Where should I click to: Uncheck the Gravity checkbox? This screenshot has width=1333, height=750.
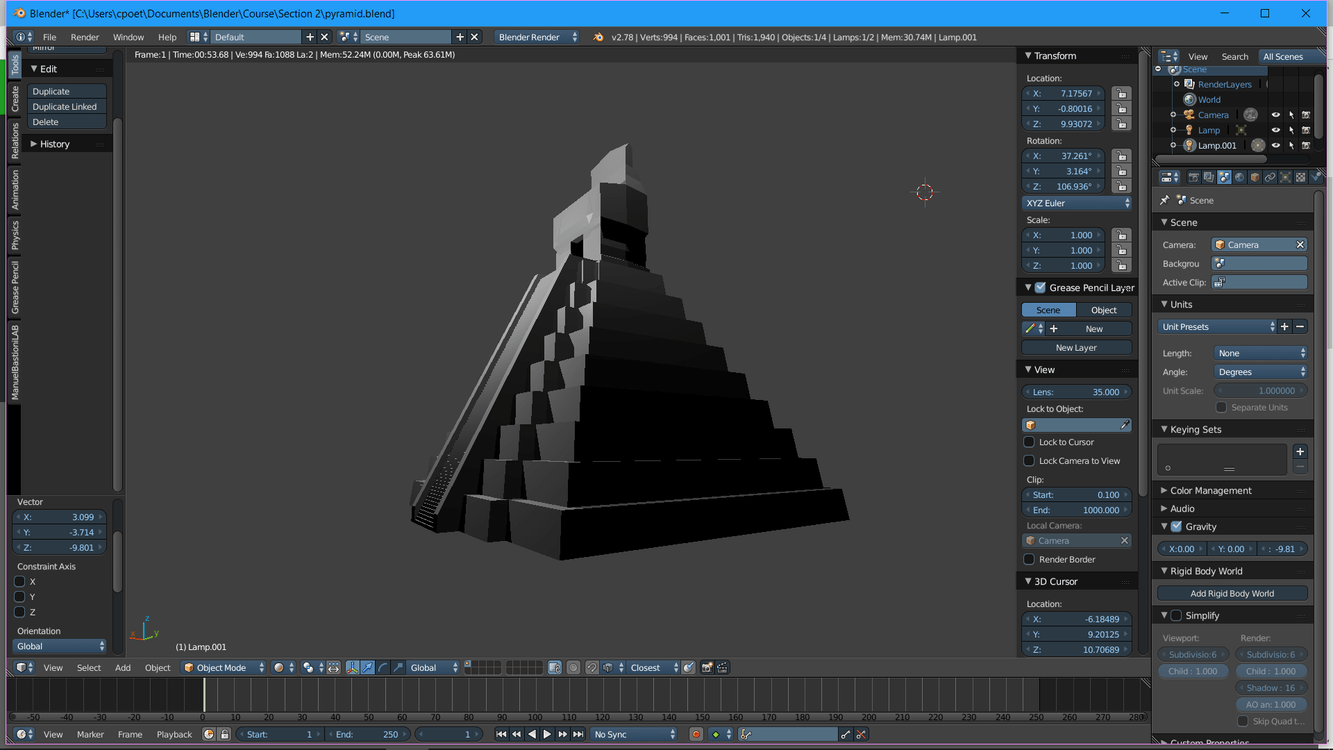1176,527
